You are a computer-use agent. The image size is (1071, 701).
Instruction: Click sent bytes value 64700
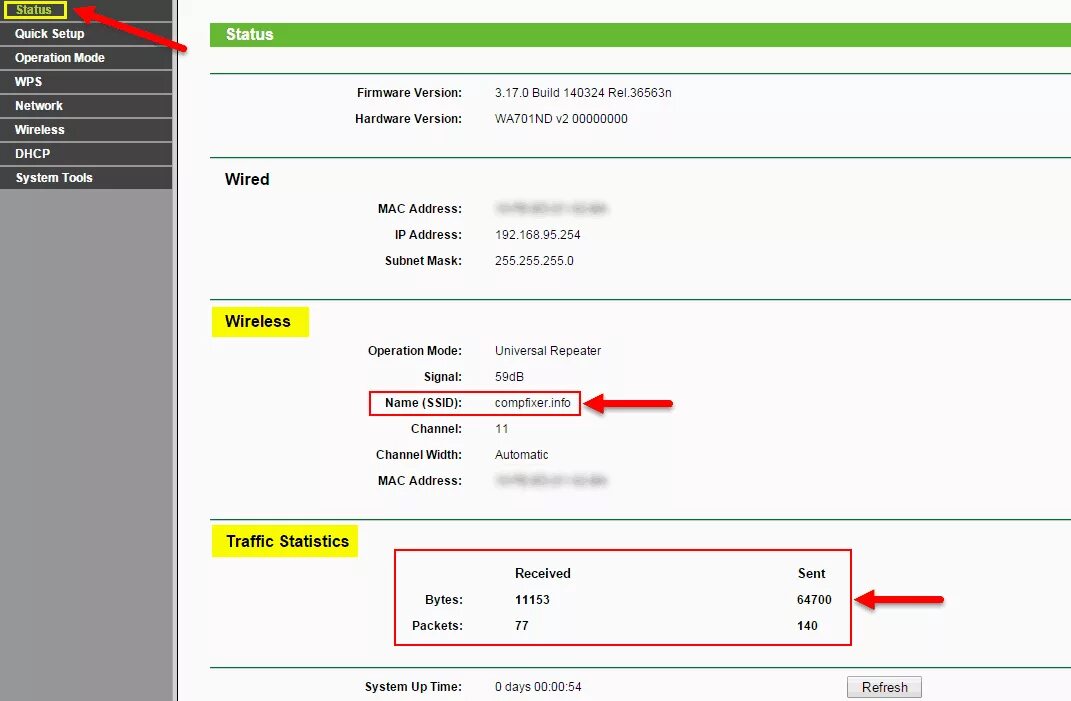813,599
